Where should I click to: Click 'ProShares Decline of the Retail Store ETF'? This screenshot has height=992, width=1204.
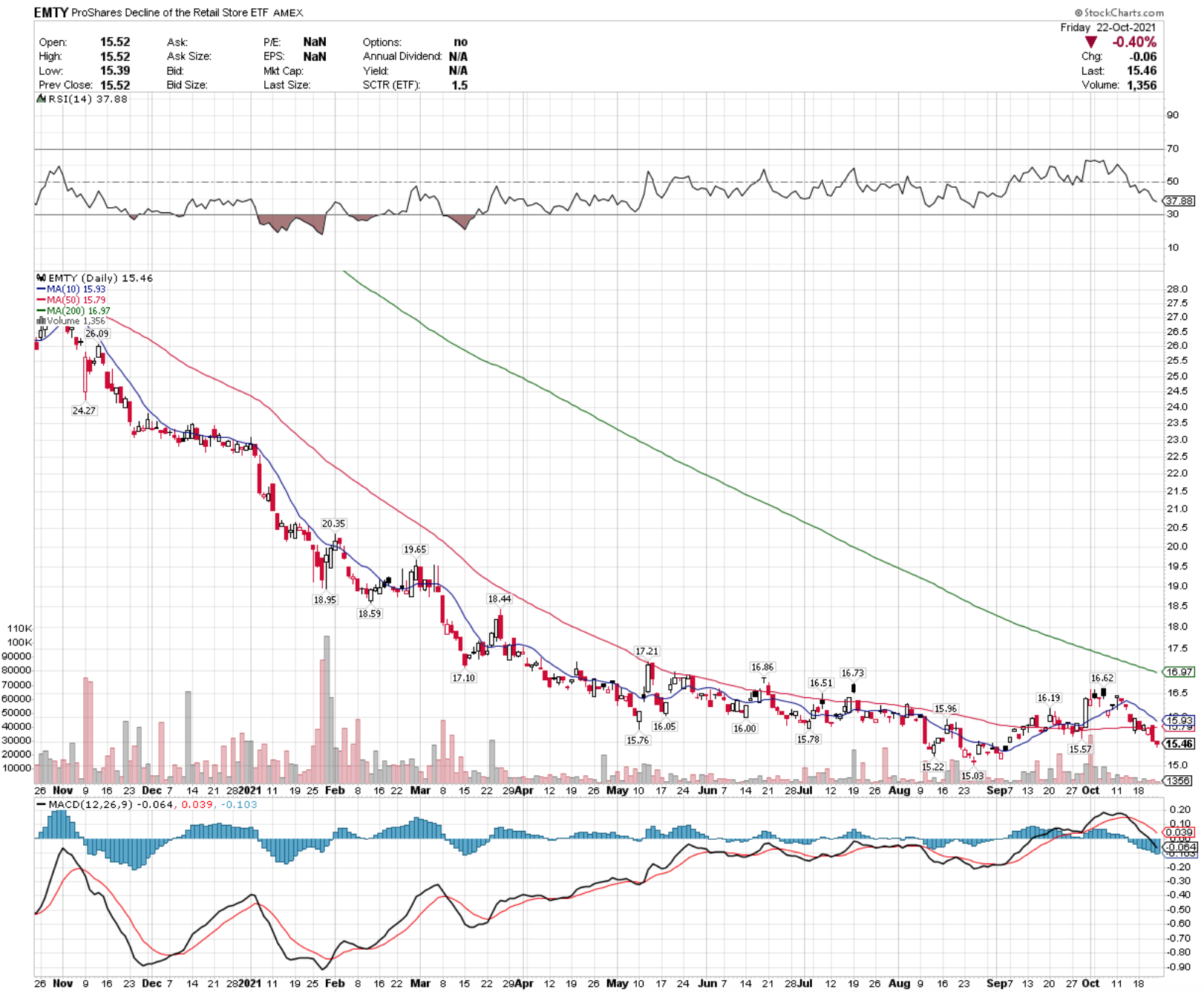click(170, 13)
